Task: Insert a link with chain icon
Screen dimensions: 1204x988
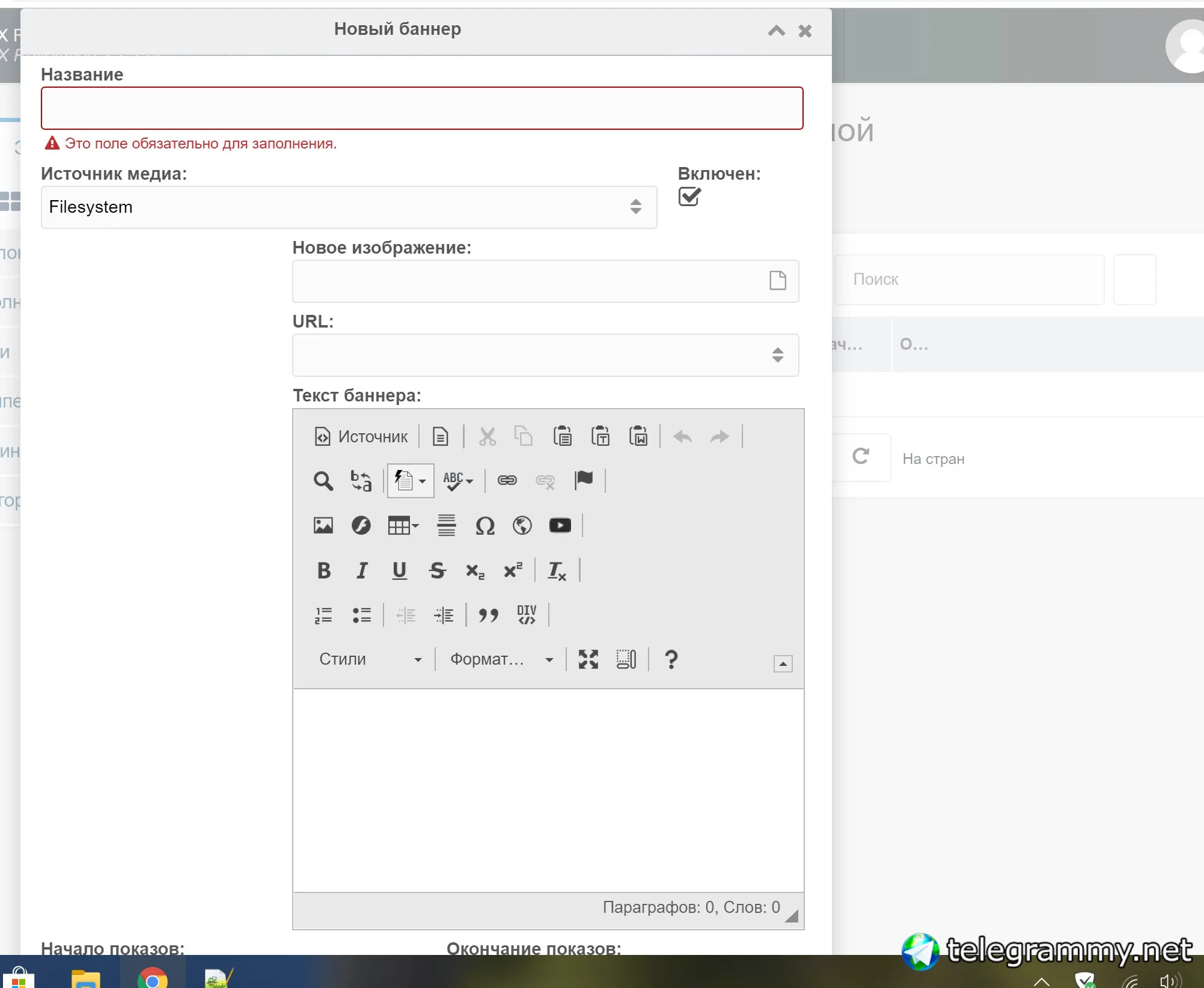Action: [x=507, y=481]
